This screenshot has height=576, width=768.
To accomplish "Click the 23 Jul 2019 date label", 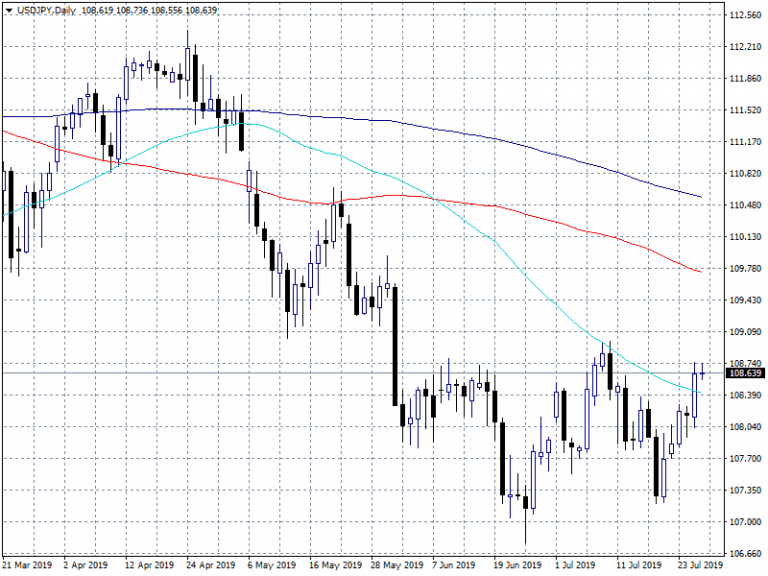I will pyautogui.click(x=701, y=565).
